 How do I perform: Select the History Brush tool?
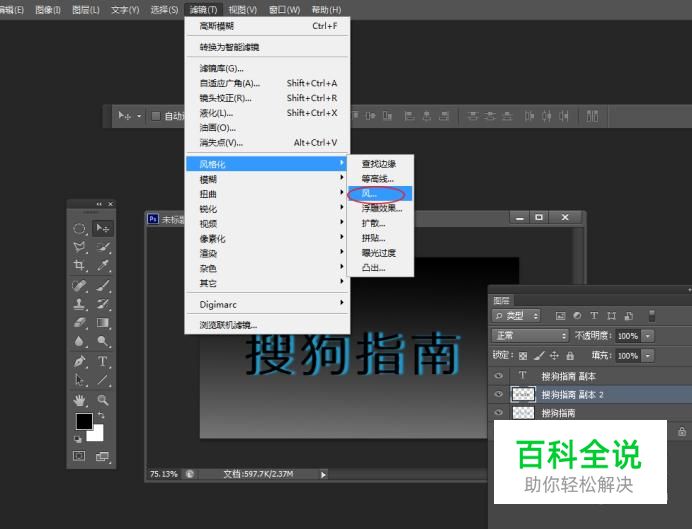[x=103, y=304]
